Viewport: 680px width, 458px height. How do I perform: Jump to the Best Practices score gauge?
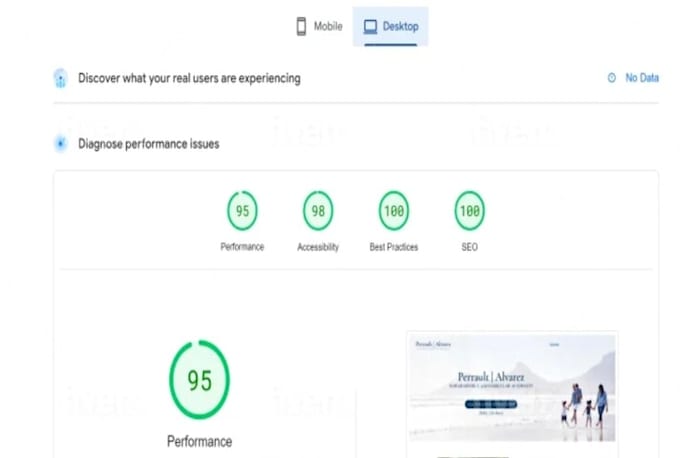pos(394,211)
